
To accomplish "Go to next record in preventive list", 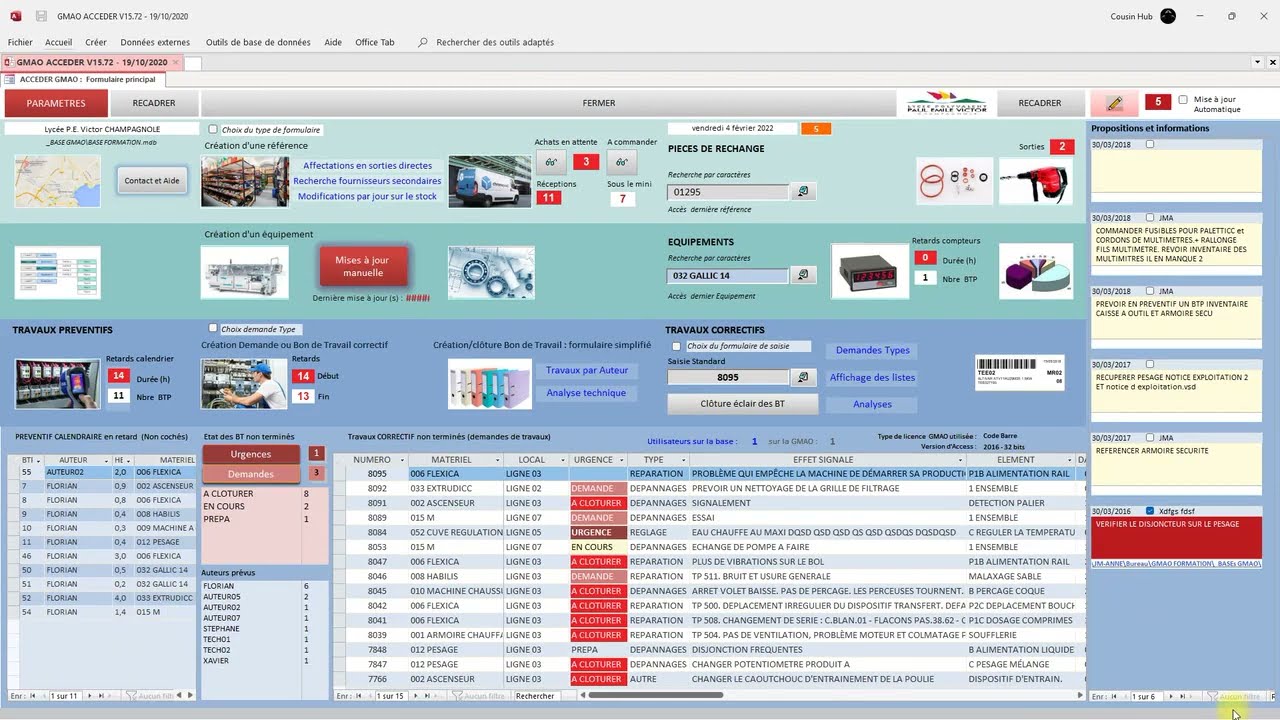I will point(92,695).
